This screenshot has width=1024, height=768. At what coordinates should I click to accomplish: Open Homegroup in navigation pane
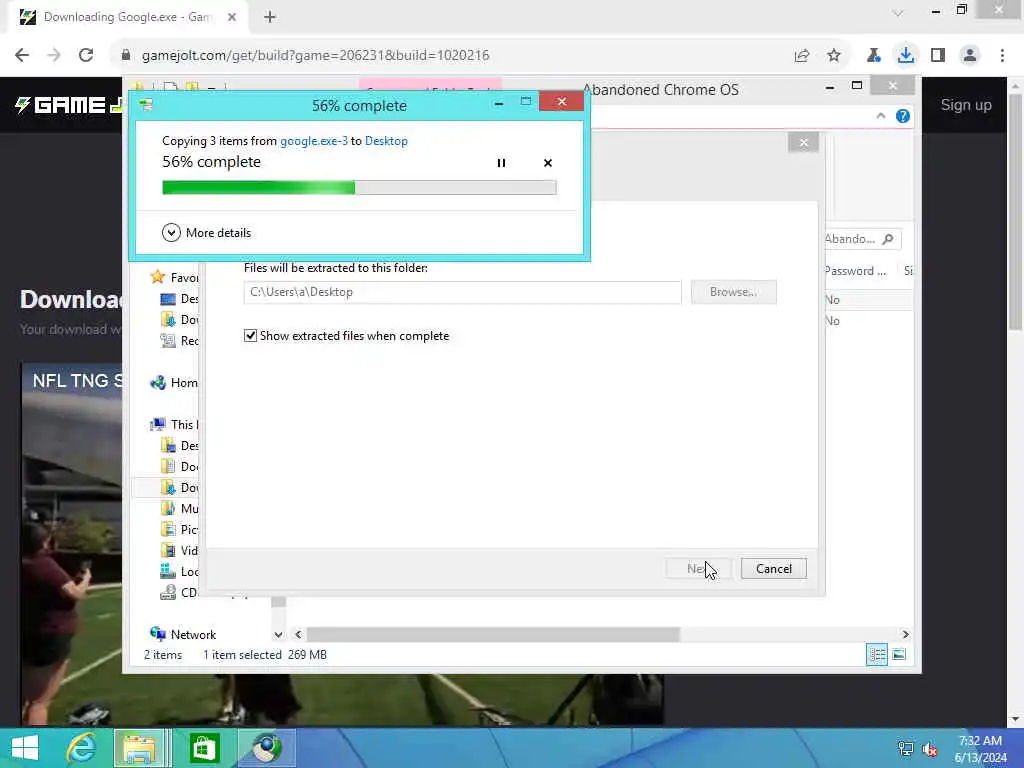click(173, 383)
